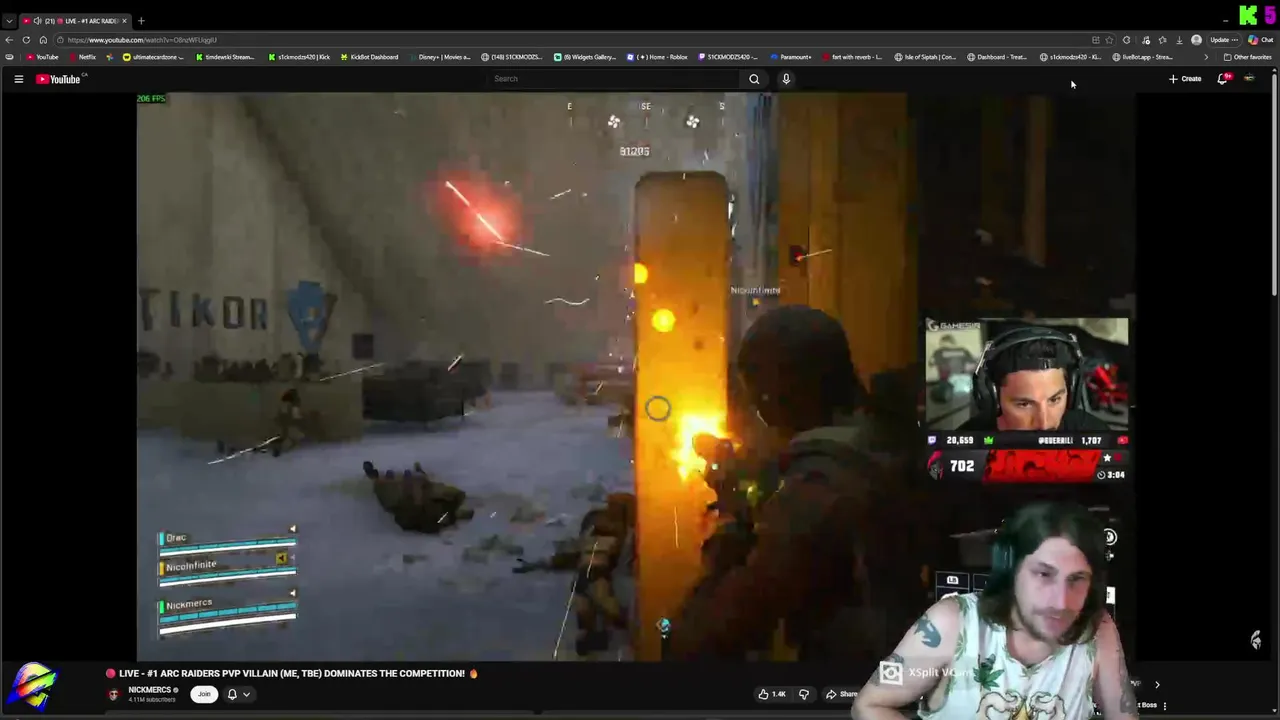The height and width of the screenshot is (720, 1280).
Task: Open the YouTube bookmark
Action: [43, 57]
